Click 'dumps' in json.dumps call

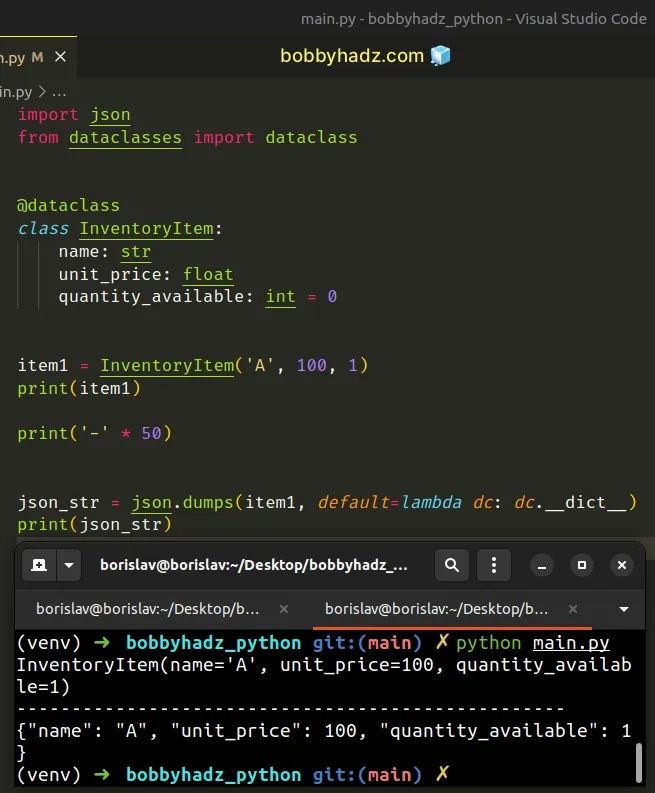[x=208, y=502]
